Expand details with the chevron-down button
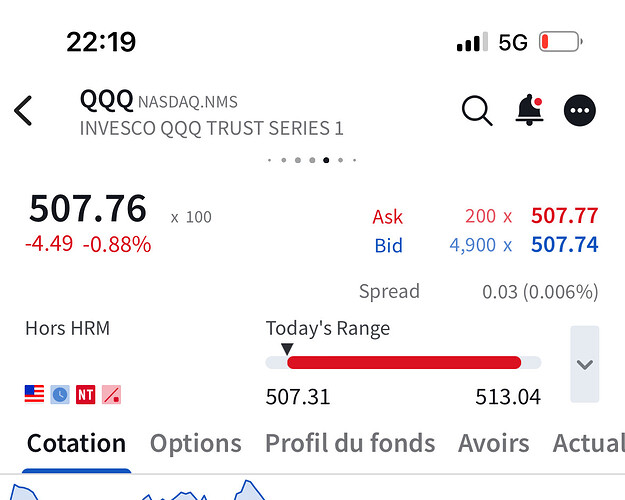The width and height of the screenshot is (625, 500). (x=584, y=364)
